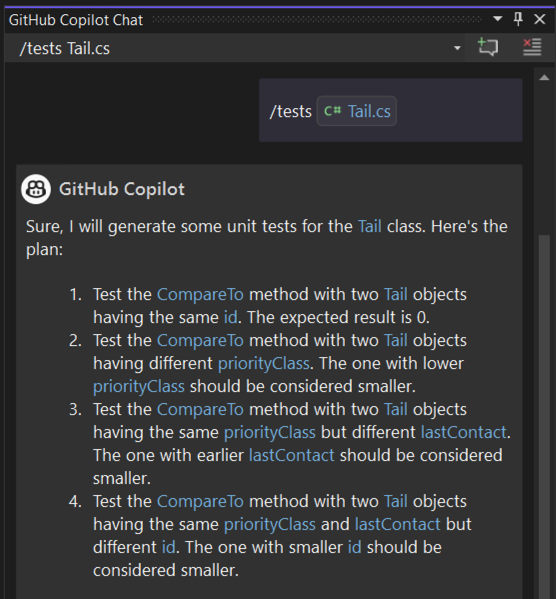Click the vertical scrollbar thumb
Screen dimensions: 556x599
[544, 416]
